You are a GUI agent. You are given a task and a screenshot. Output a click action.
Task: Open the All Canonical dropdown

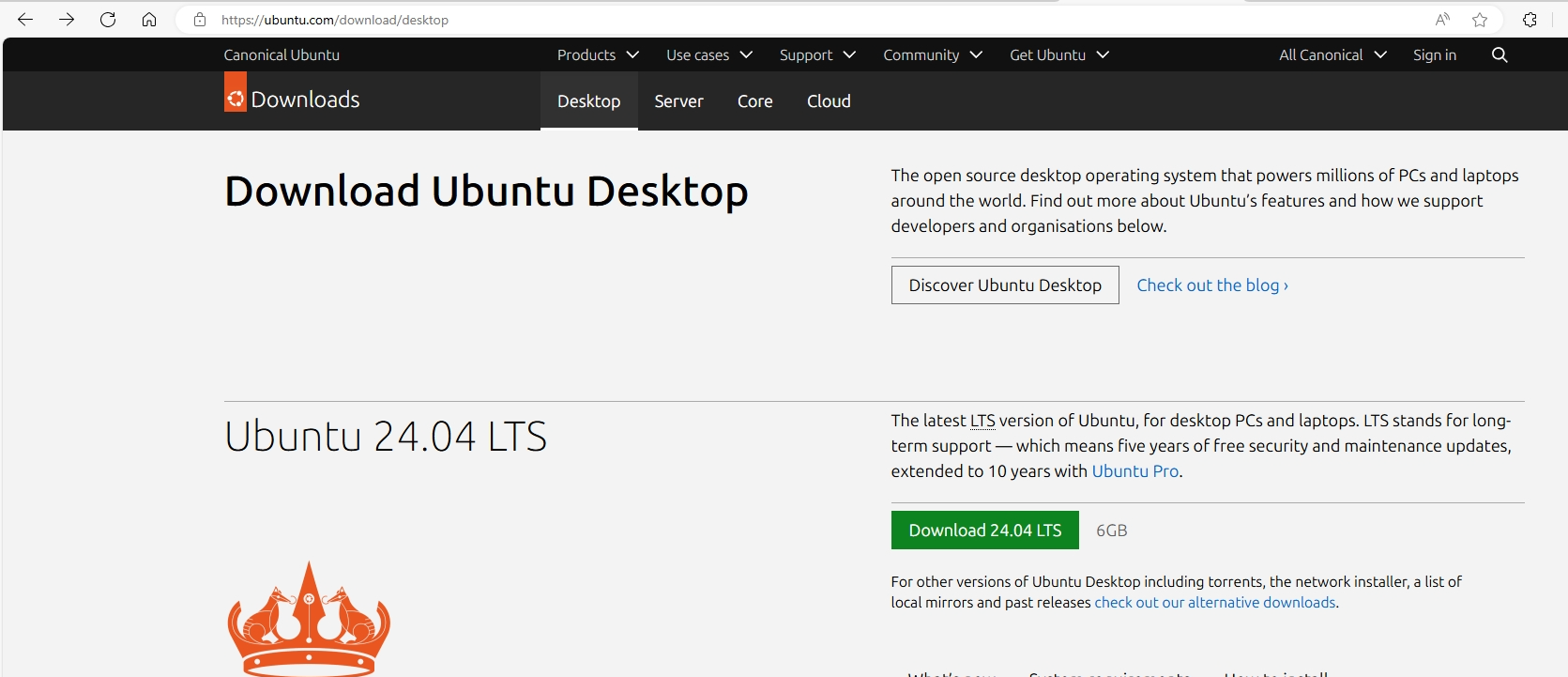point(1332,54)
